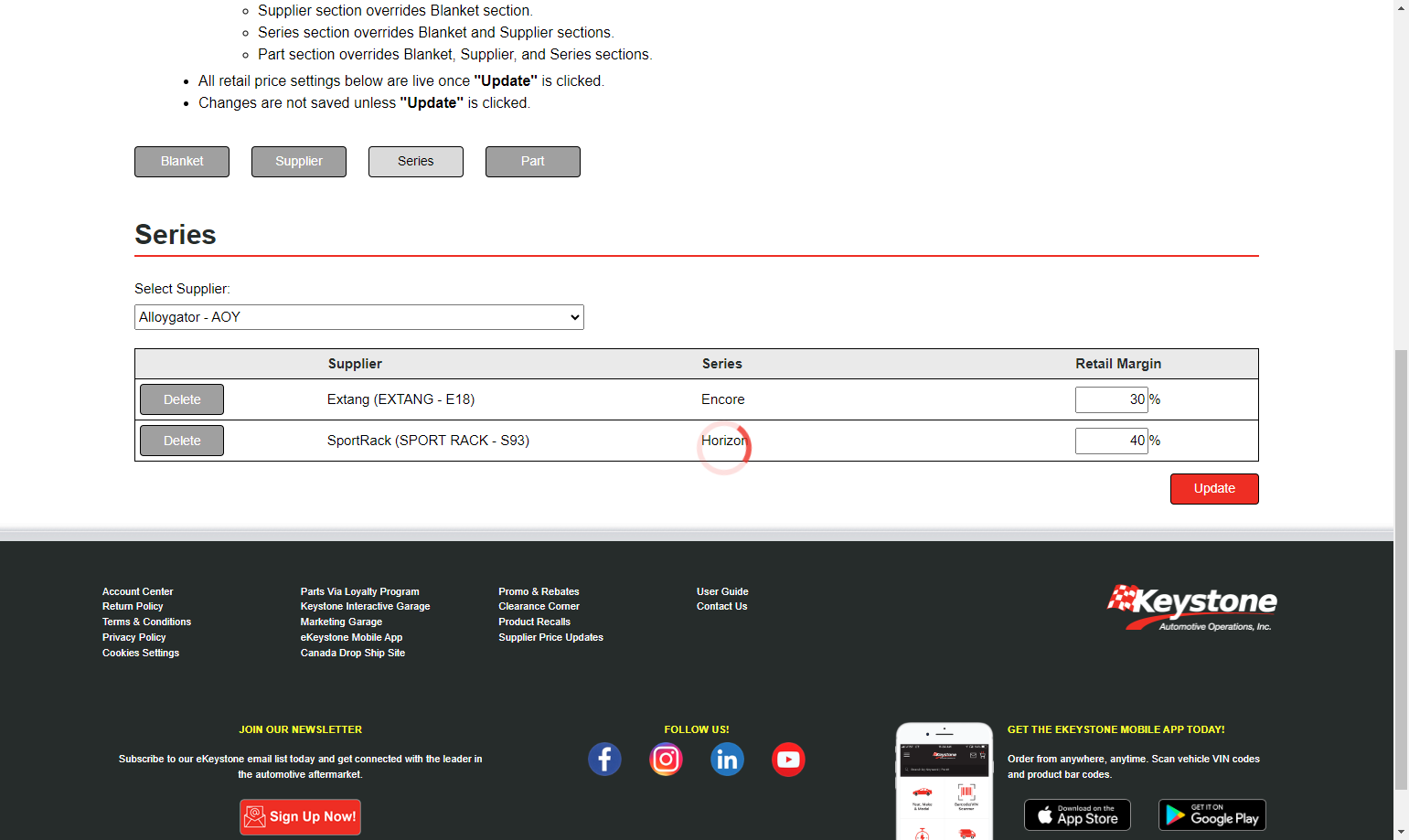
Task: Switch to the Supplier section tab
Action: tap(299, 162)
